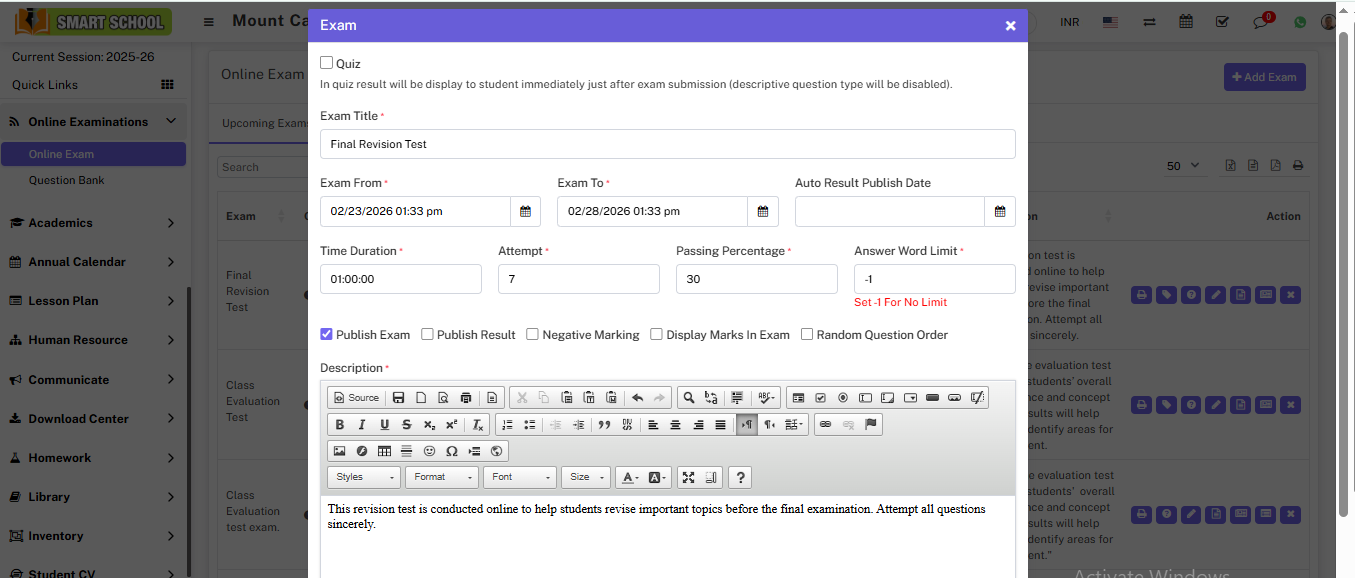Enable Negative Marking option
The image size is (1355, 578).
click(533, 335)
